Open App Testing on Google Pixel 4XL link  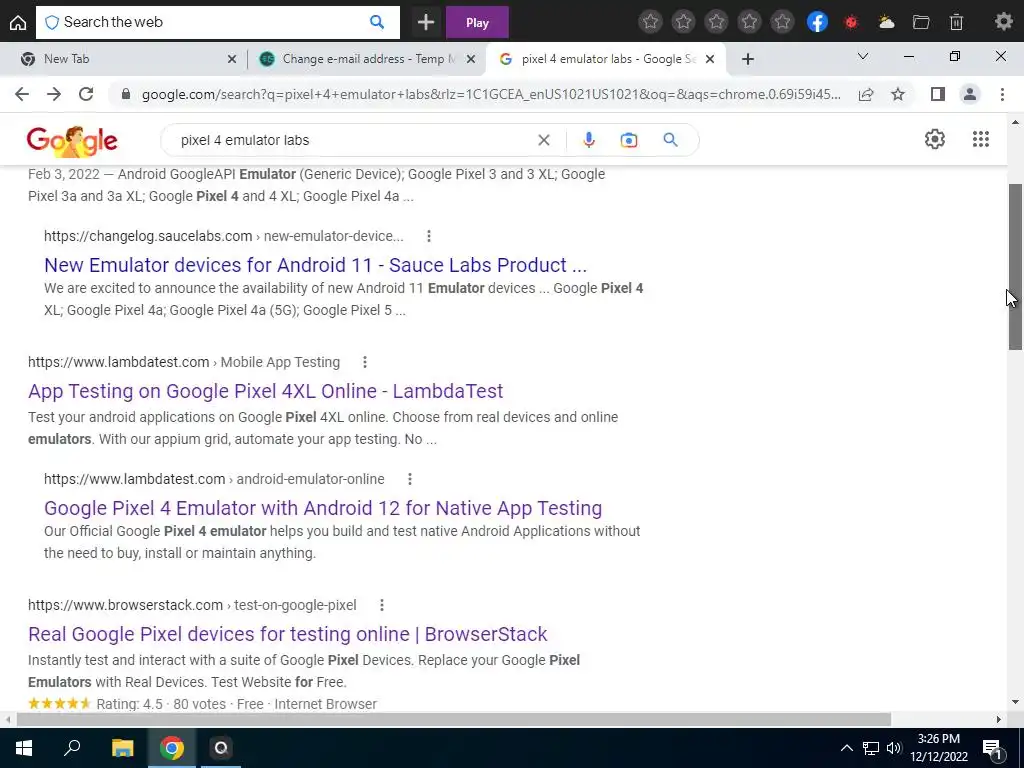click(265, 391)
